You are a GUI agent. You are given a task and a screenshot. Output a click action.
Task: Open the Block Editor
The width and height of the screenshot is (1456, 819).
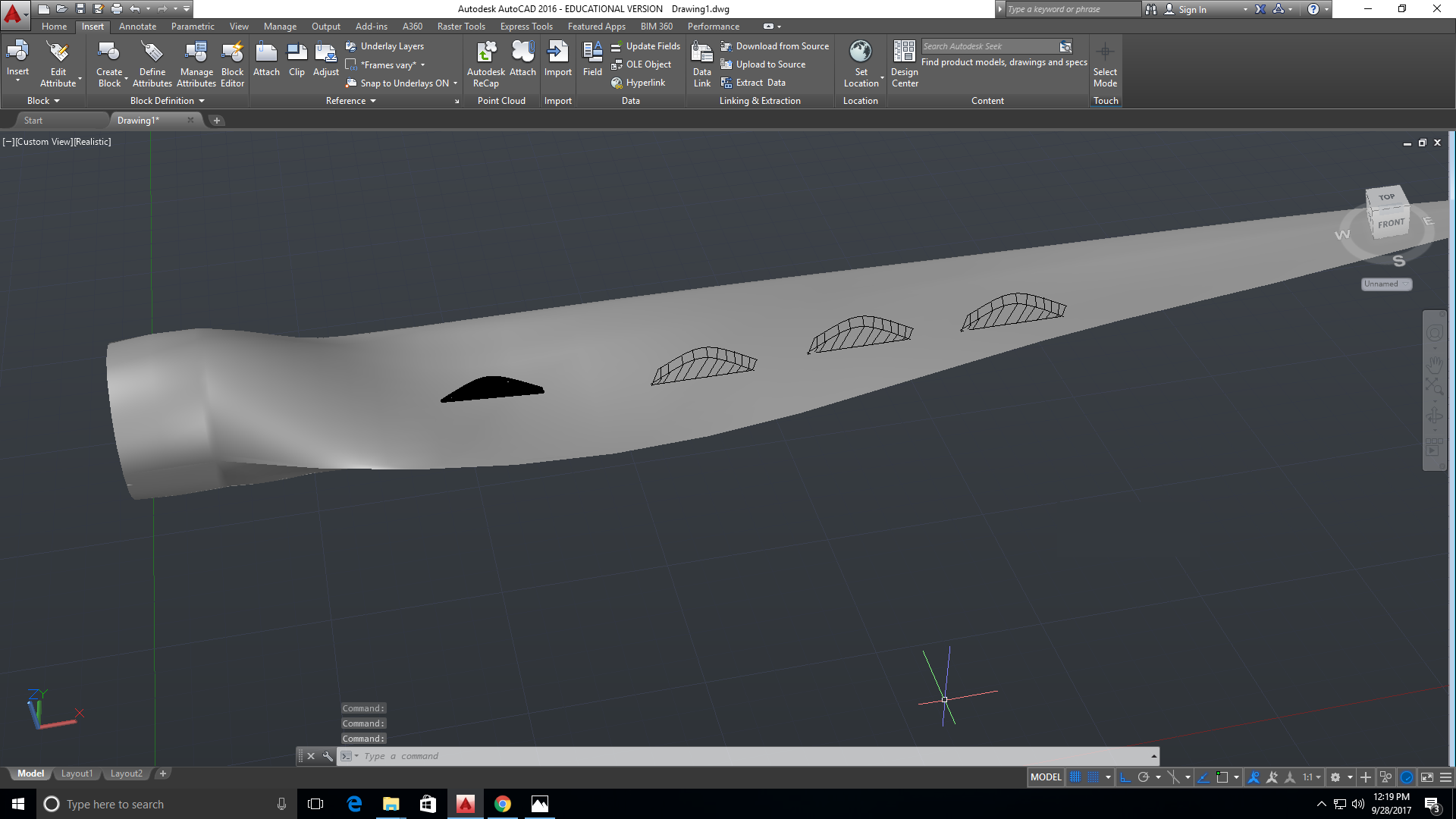[x=232, y=64]
